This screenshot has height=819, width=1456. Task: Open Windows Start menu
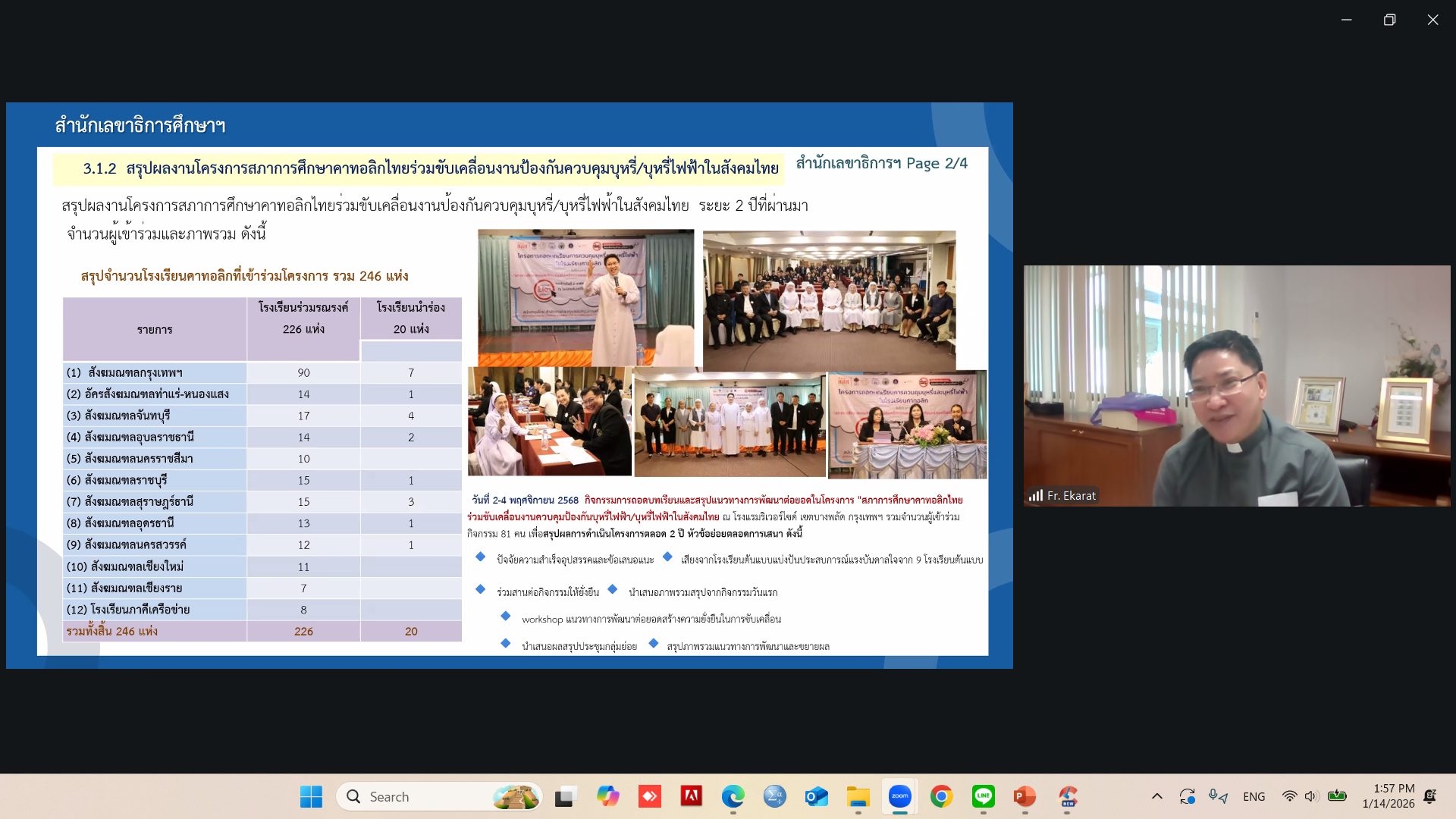point(311,796)
